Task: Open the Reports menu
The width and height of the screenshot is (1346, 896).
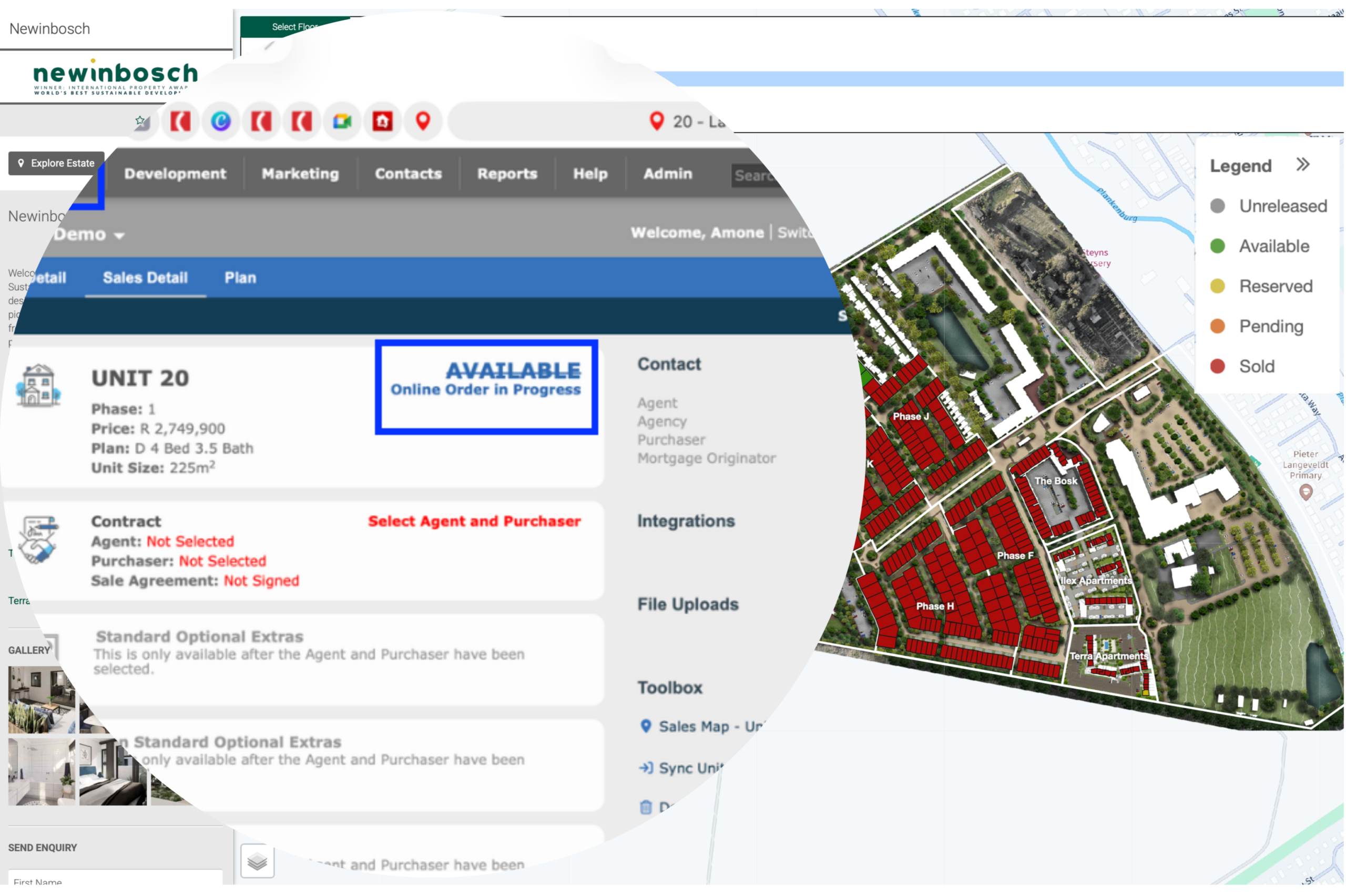Action: (507, 174)
